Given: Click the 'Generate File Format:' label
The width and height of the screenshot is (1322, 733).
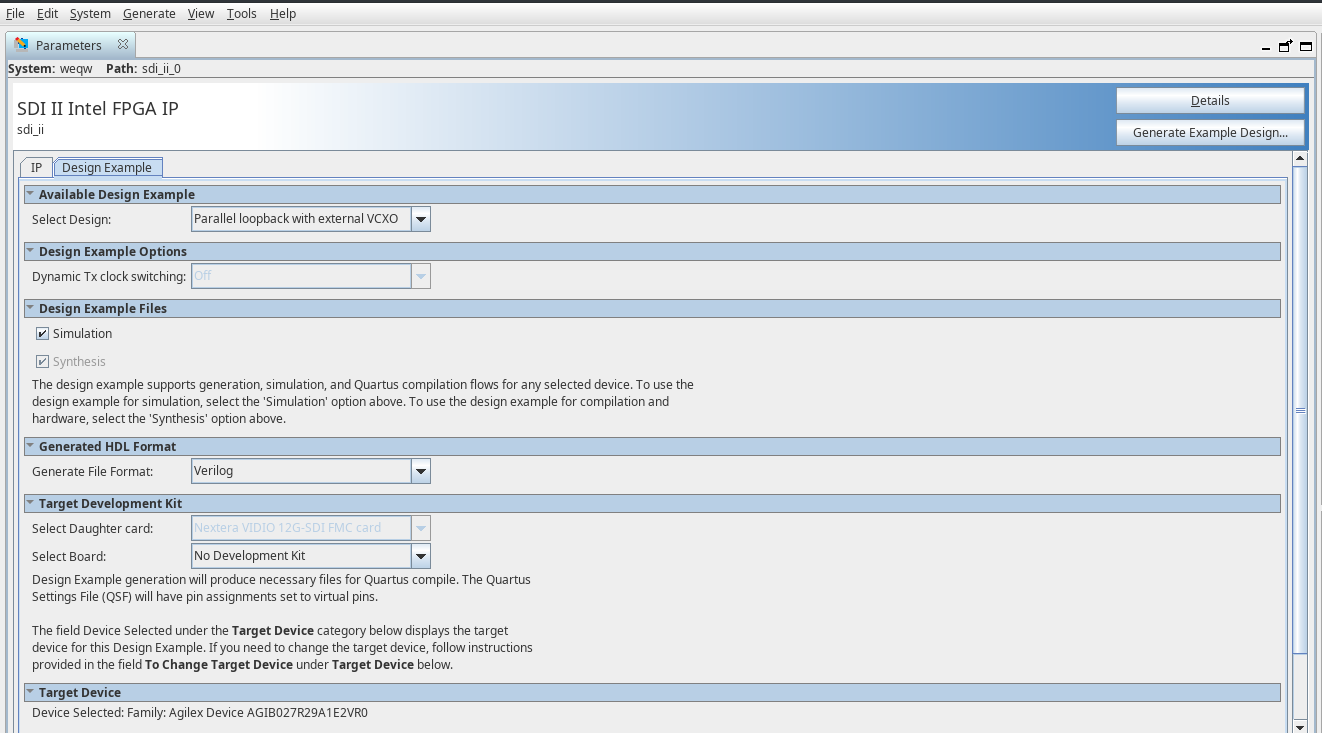Looking at the screenshot, I should (x=93, y=471).
